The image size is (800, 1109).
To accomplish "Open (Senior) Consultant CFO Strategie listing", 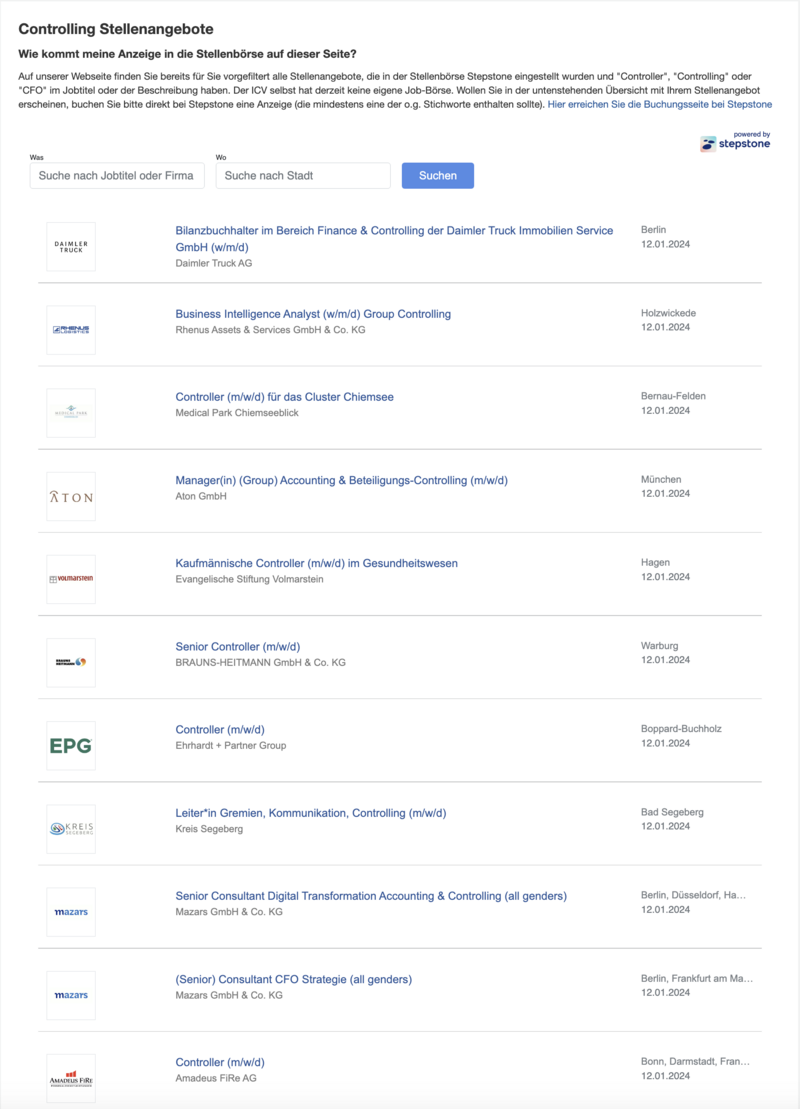I will click(x=293, y=979).
